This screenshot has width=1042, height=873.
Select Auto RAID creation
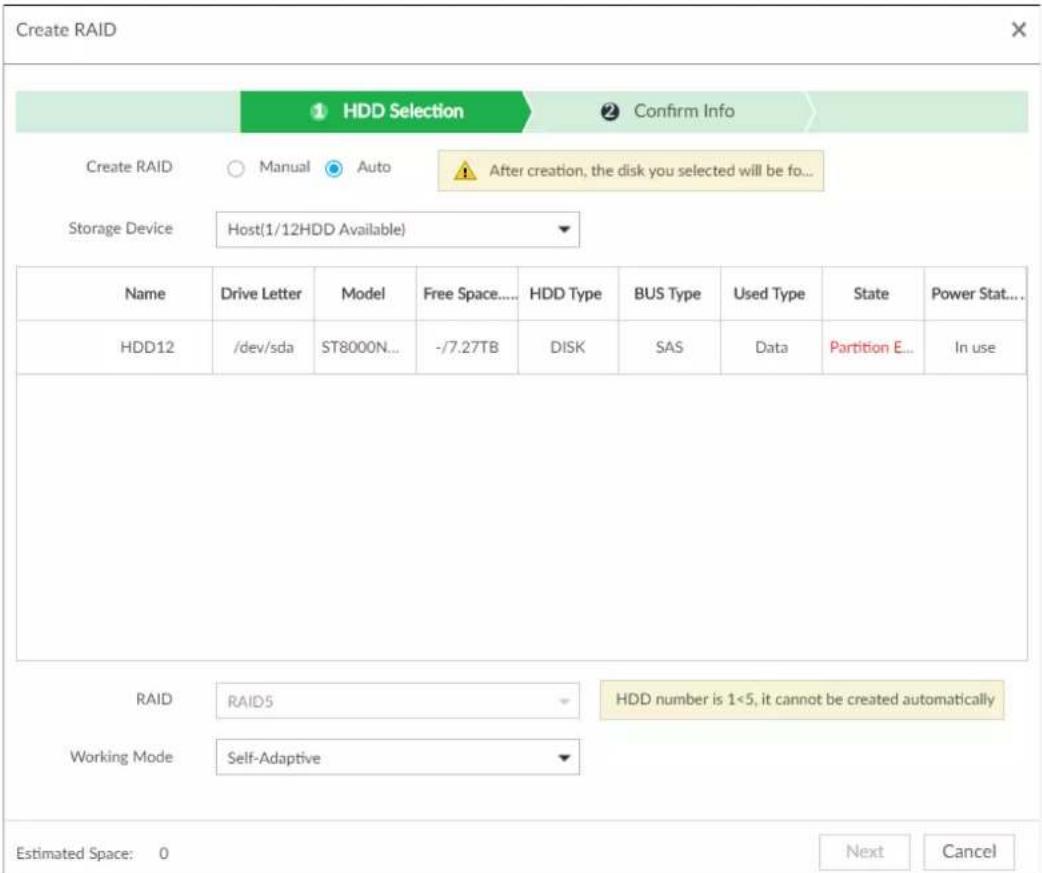[334, 169]
